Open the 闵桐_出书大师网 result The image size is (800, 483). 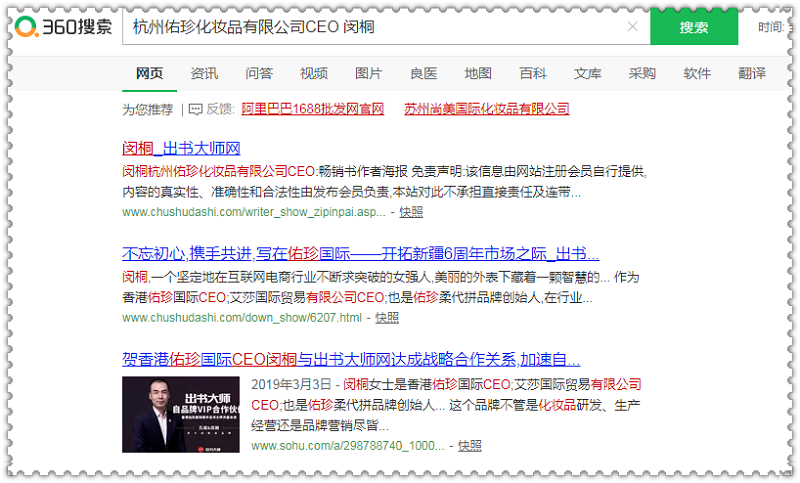pyautogui.click(x=181, y=149)
